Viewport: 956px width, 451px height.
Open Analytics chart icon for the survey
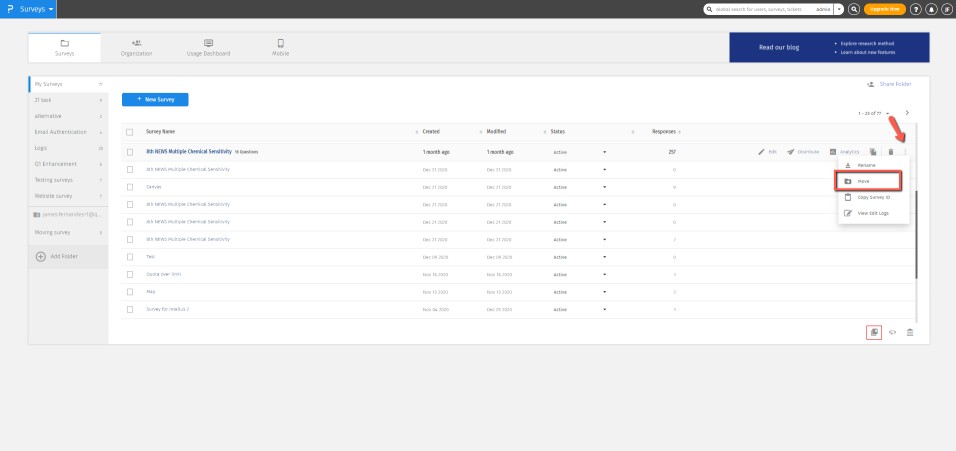(x=833, y=152)
